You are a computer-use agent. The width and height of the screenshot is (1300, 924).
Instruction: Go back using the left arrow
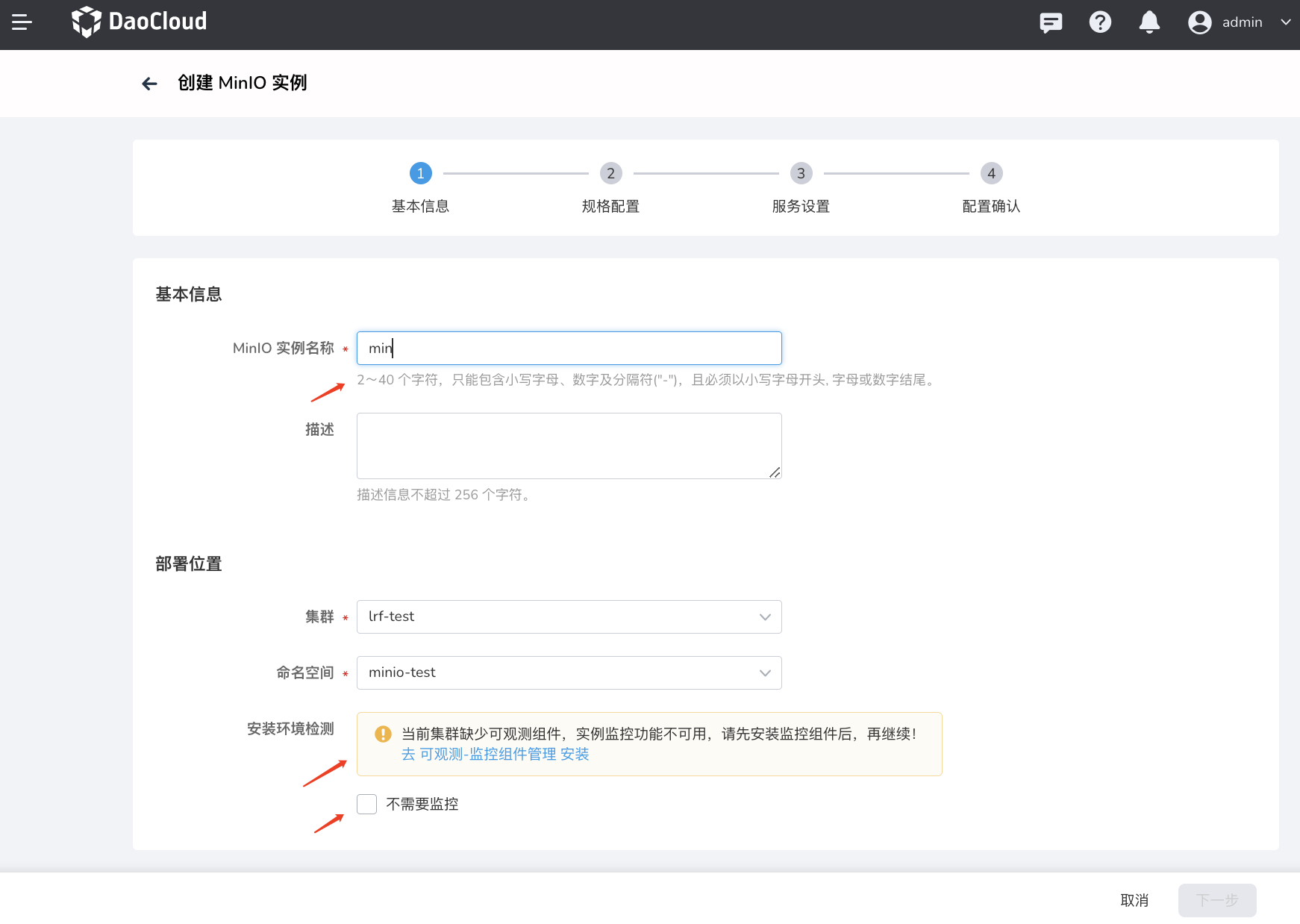tap(149, 84)
